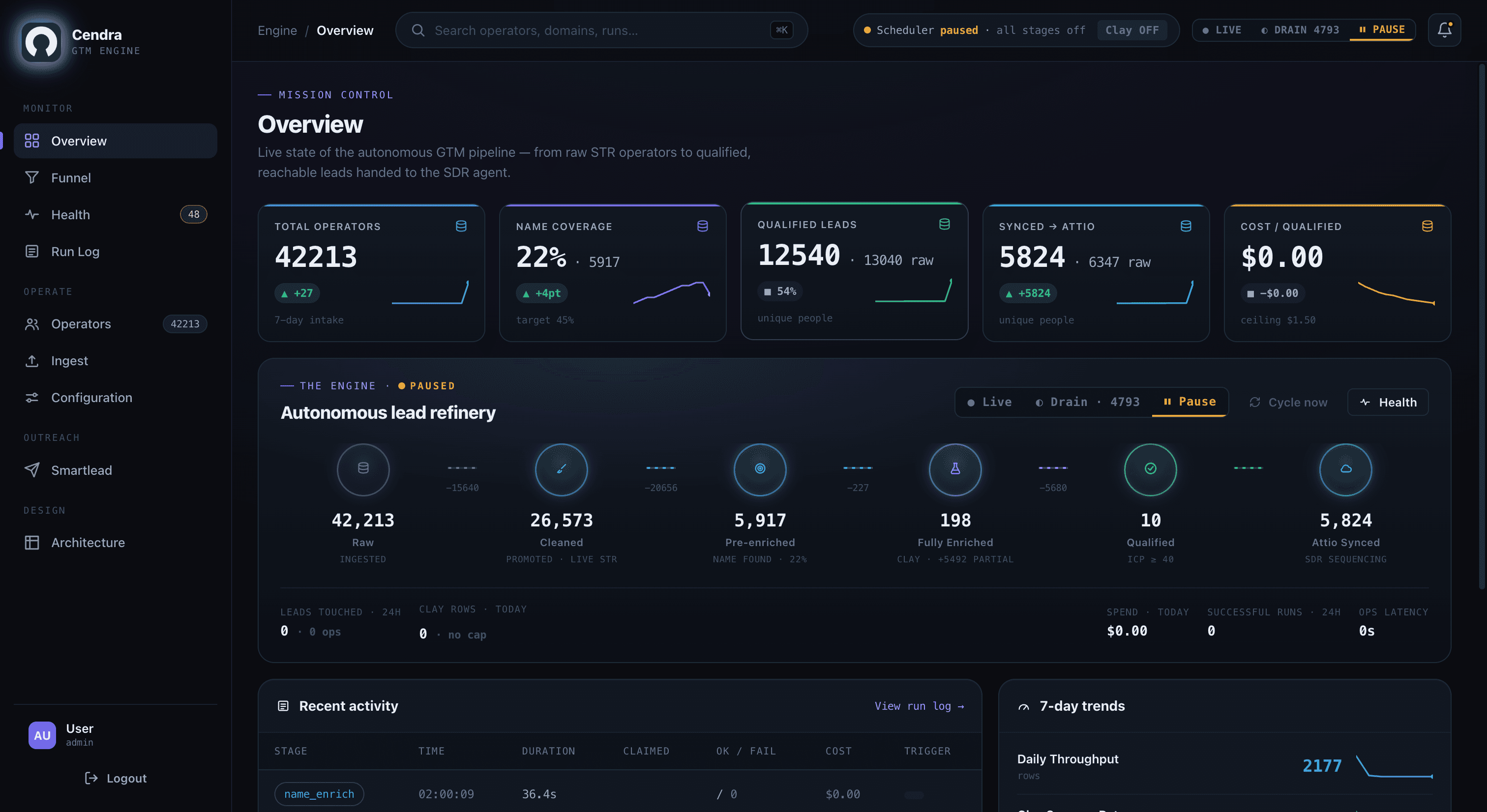Open the notifications bell icon
This screenshot has height=812, width=1487.
[x=1444, y=30]
